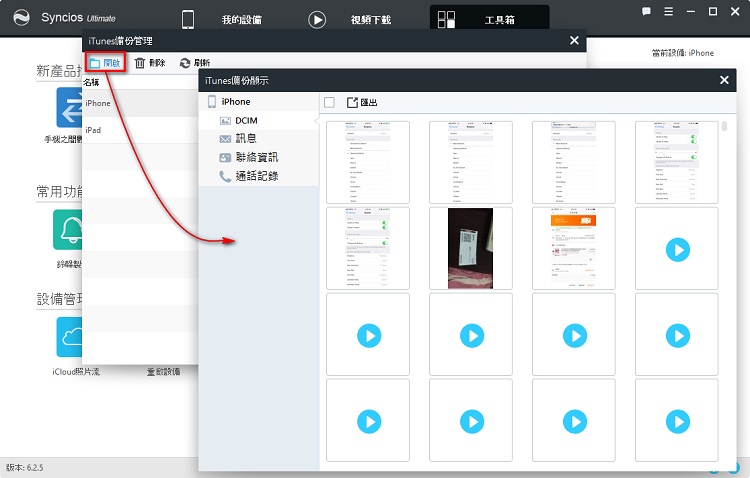
Task: Select iPhone device in backup tree
Action: click(x=259, y=101)
